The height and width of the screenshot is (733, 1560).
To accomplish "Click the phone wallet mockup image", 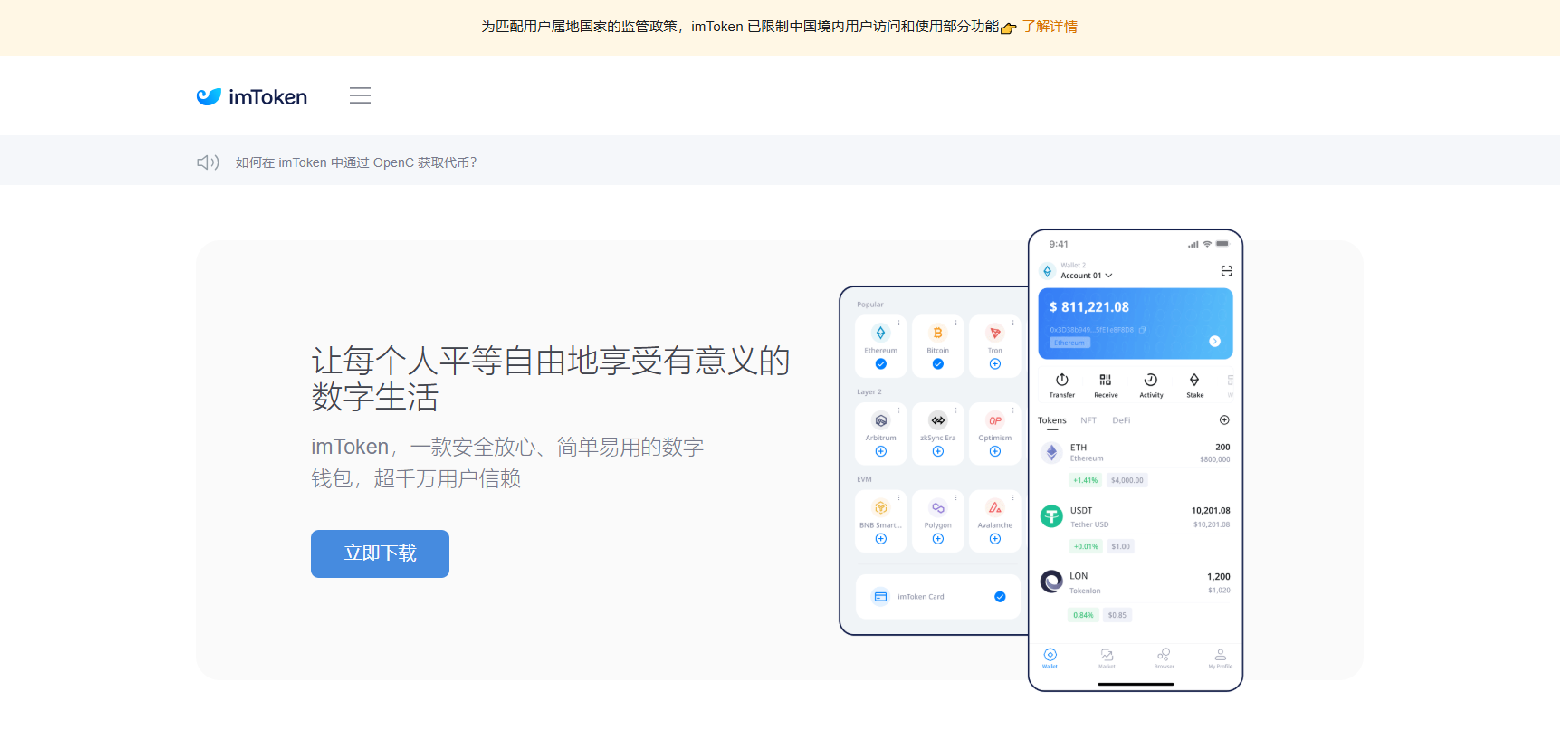I will (1040, 460).
